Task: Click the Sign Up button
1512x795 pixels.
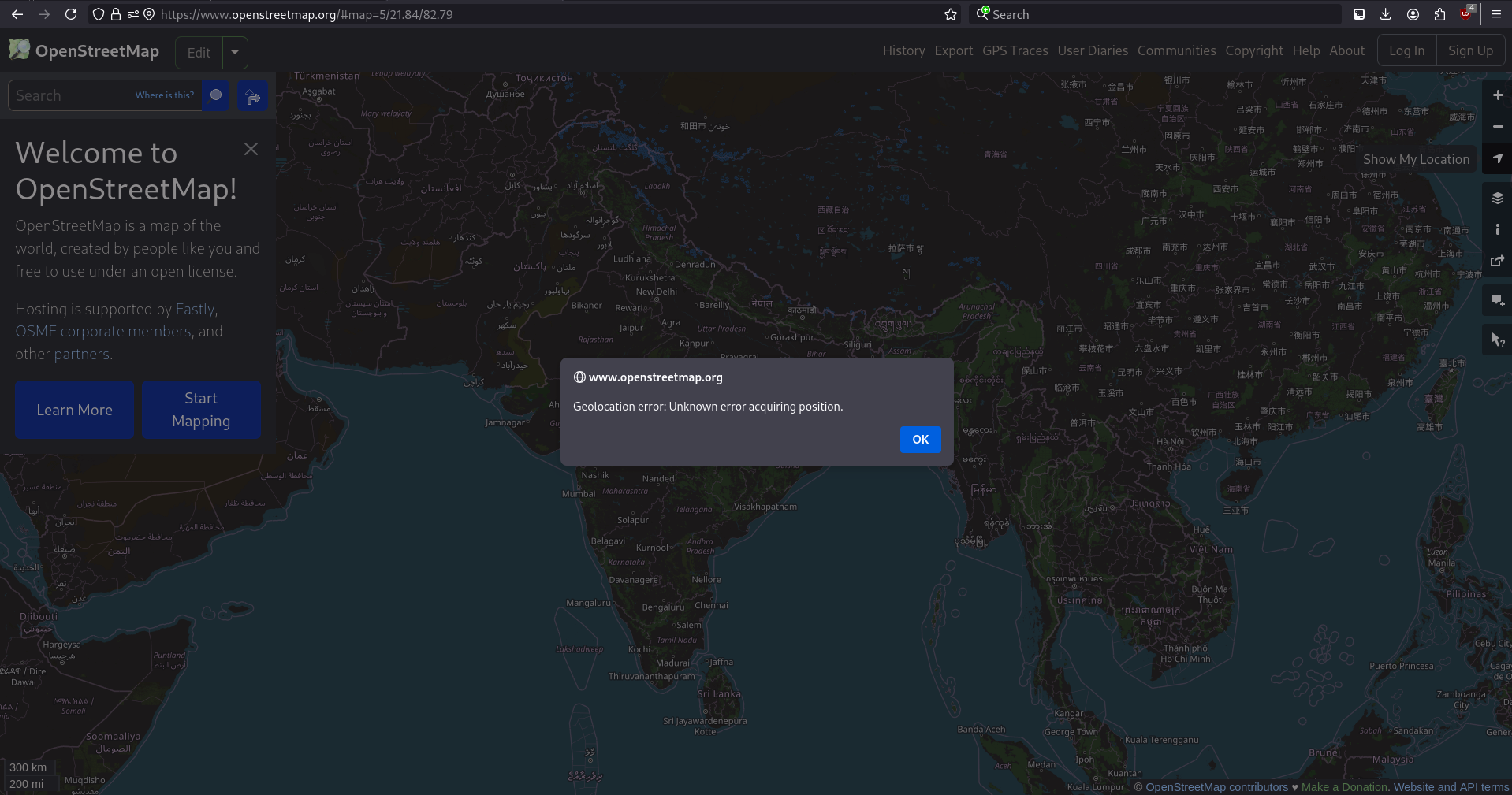Action: tap(1470, 50)
